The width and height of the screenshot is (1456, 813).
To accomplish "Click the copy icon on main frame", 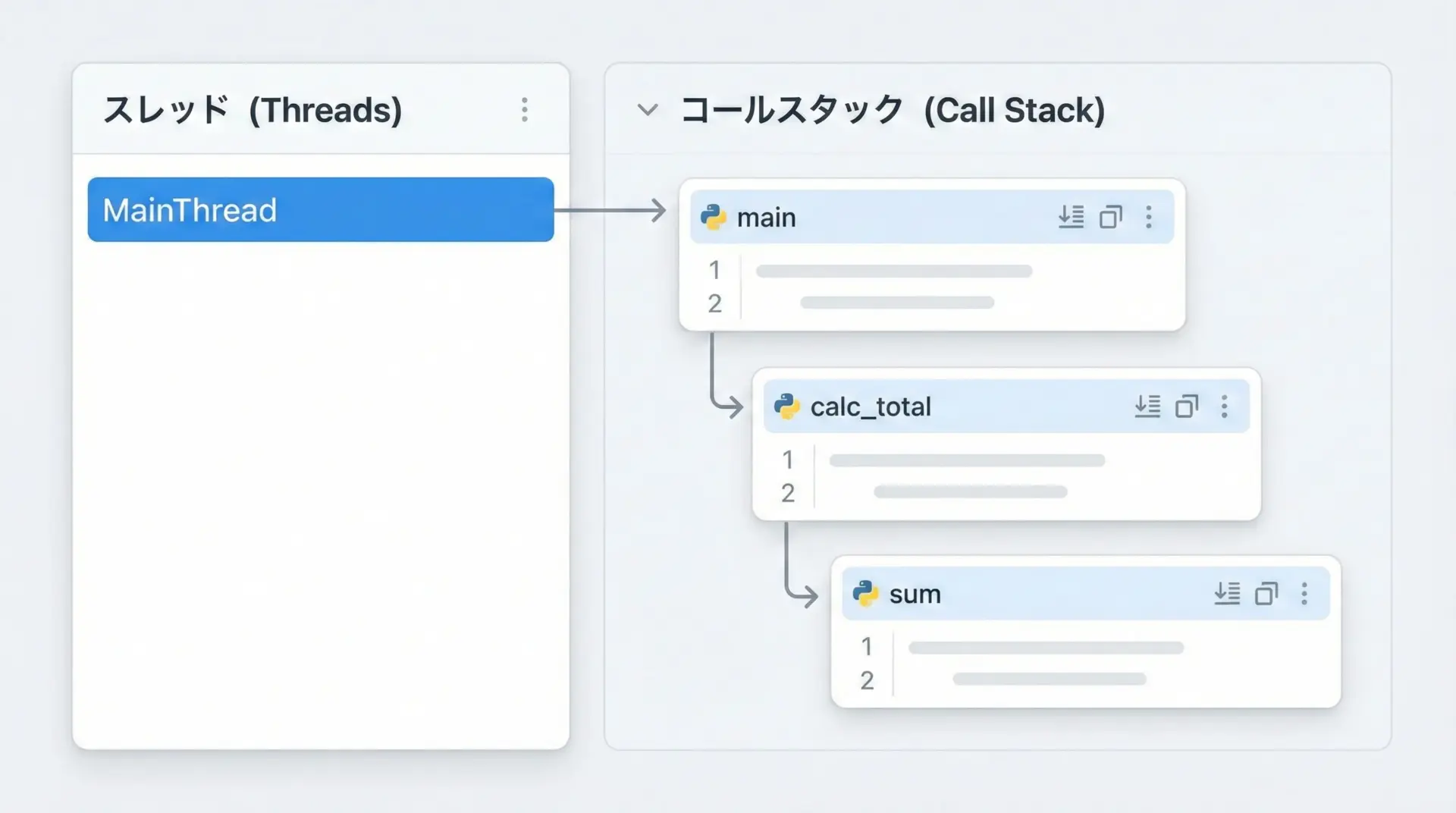I will point(1110,218).
